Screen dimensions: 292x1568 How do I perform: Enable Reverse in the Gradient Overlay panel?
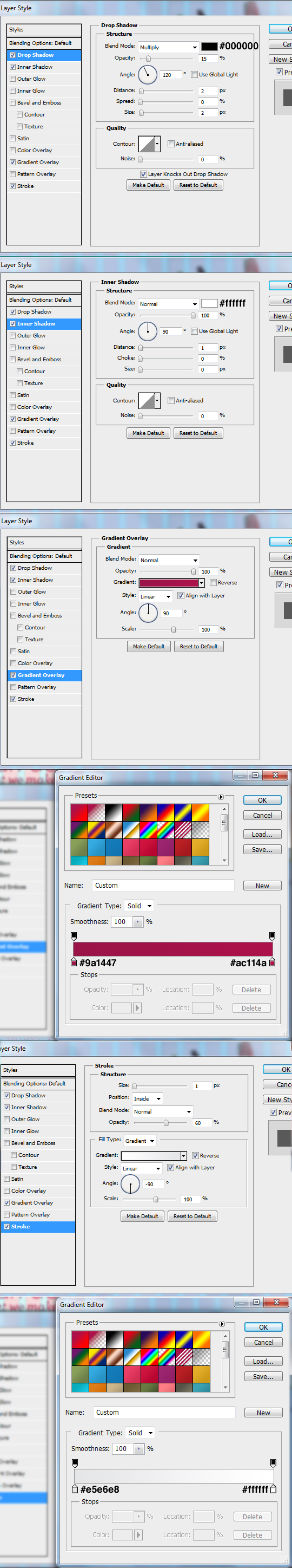tap(214, 583)
